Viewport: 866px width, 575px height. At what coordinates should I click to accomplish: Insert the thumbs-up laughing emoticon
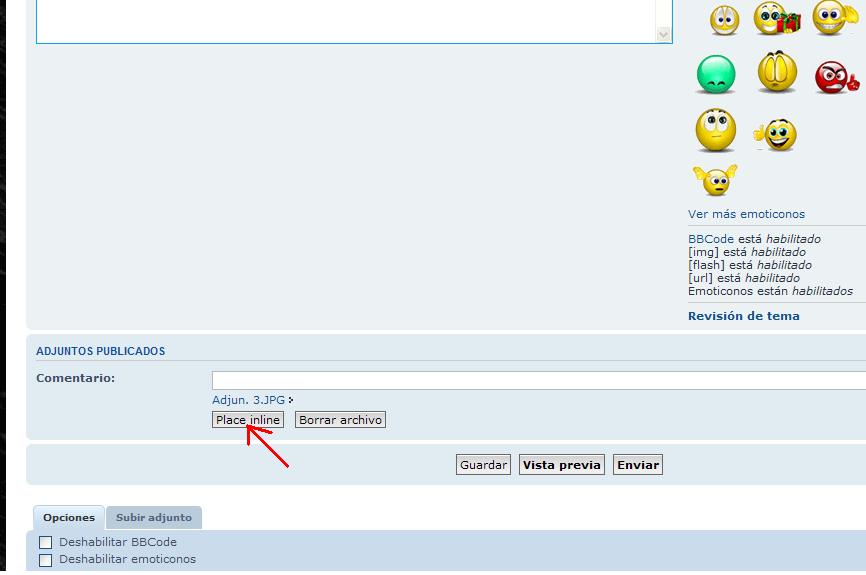[776, 134]
